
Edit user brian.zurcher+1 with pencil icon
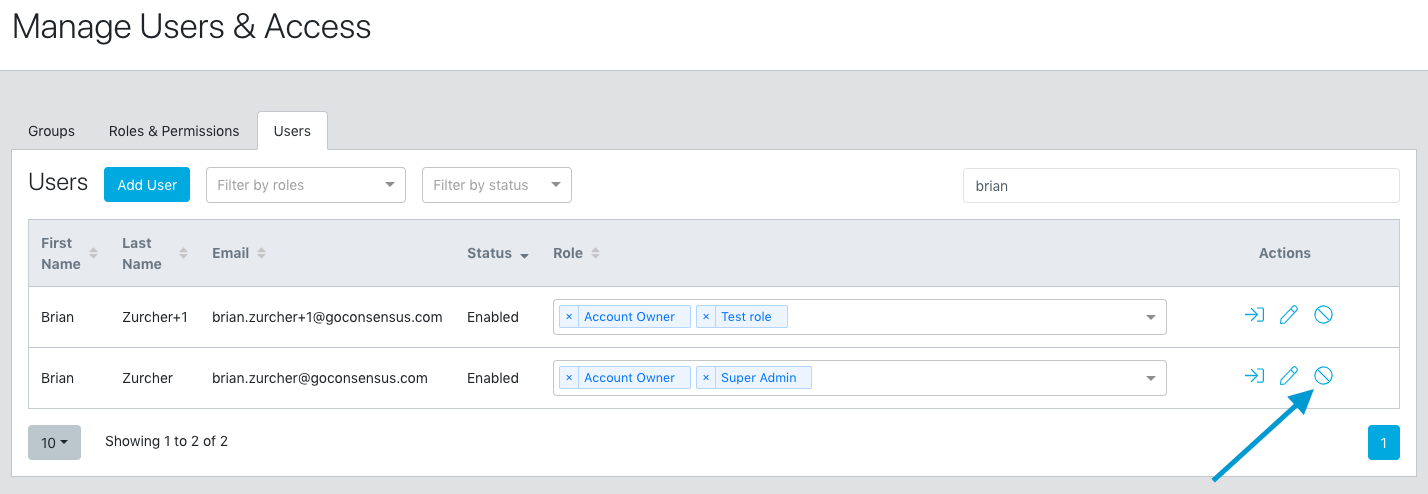point(1289,316)
